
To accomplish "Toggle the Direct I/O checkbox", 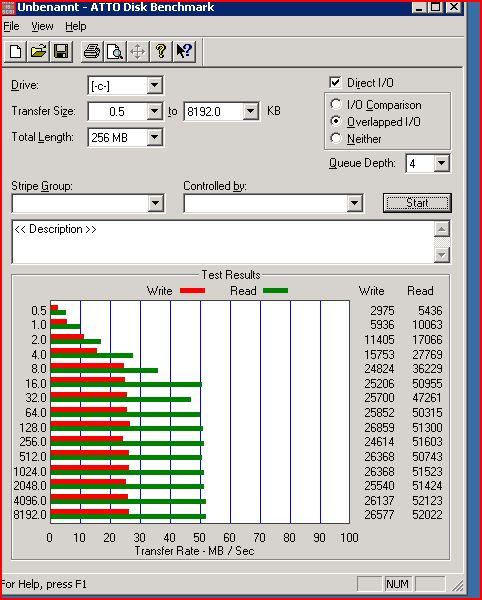I will (335, 82).
